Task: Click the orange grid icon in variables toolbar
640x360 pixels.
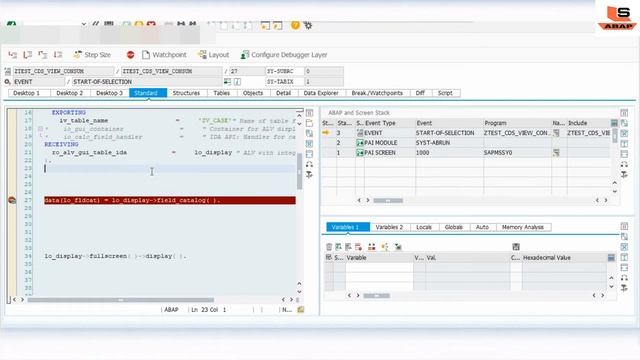Action: click(x=371, y=247)
